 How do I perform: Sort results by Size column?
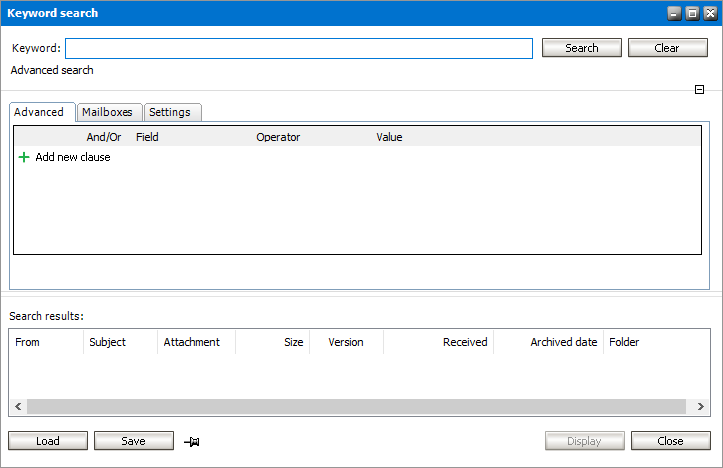(x=273, y=342)
